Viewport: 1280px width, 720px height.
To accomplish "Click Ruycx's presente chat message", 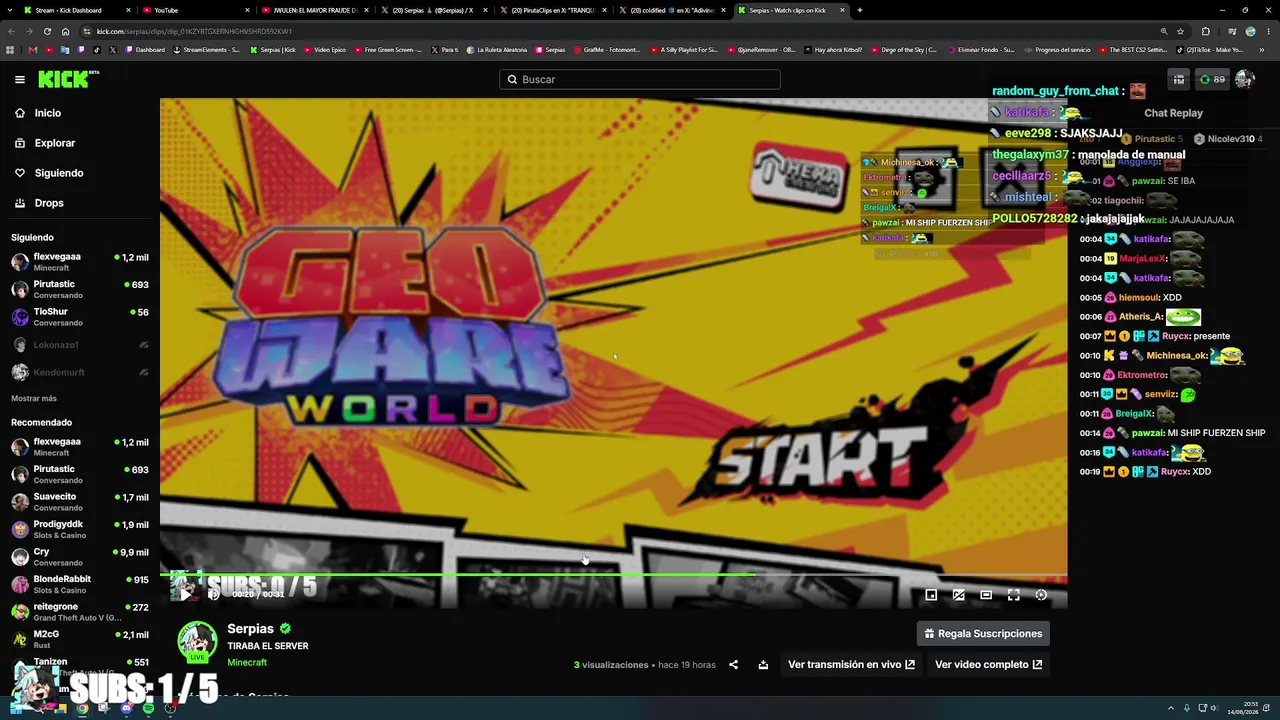I will click(1155, 336).
